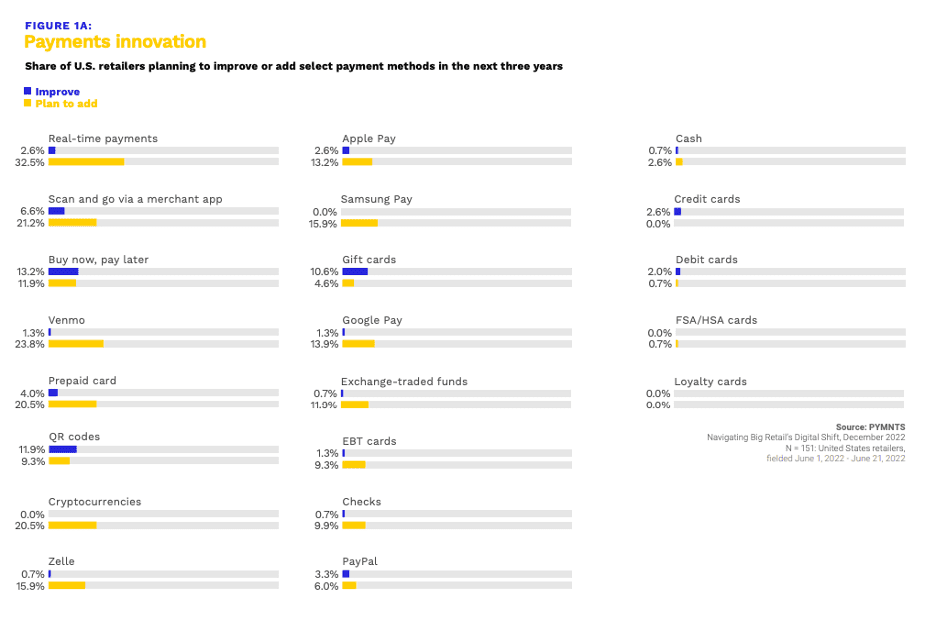Screen dimensions: 936x620
Task: Select the Exchange-traded funds label
Action: tap(404, 381)
